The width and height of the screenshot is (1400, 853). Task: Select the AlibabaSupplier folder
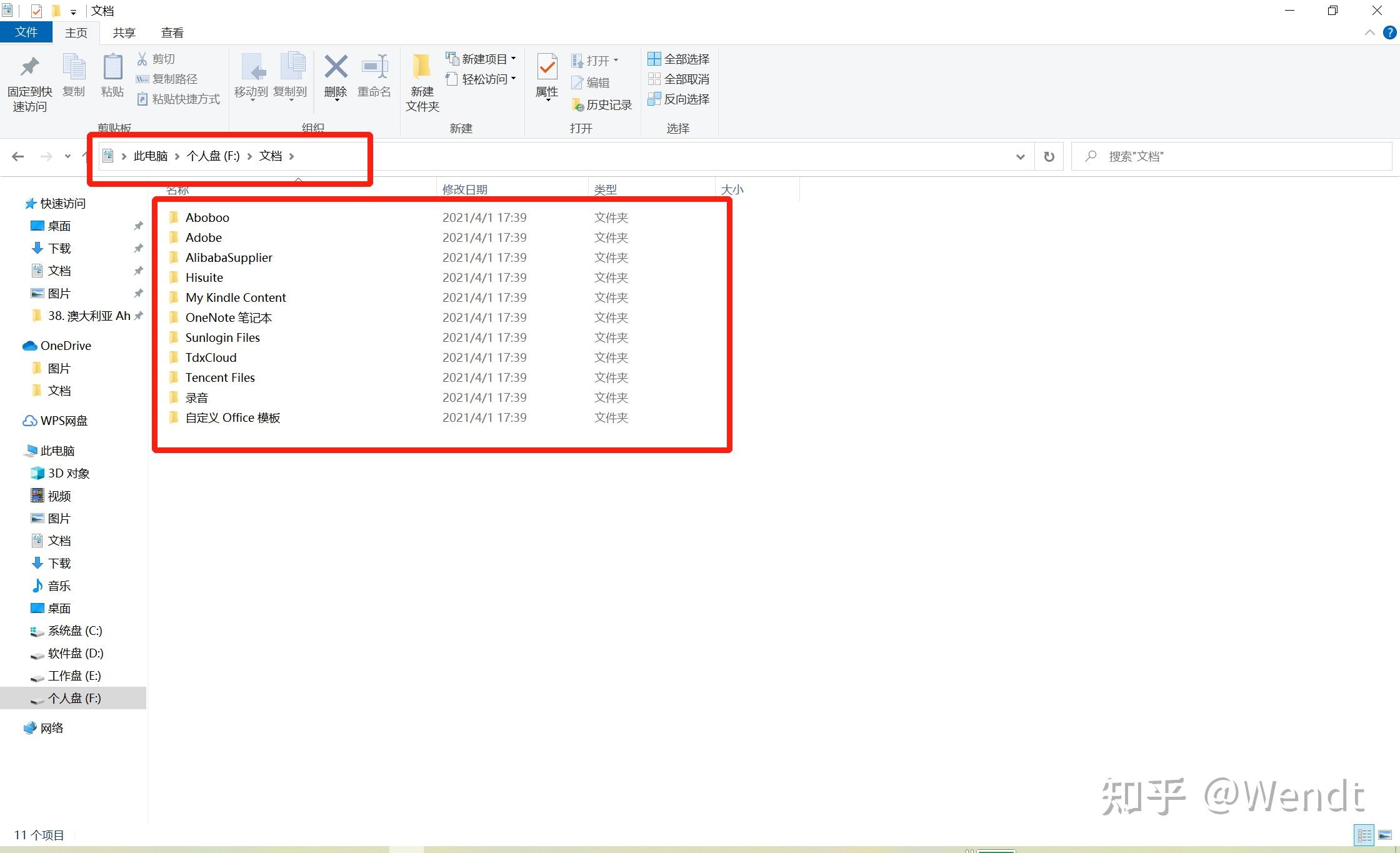point(229,257)
